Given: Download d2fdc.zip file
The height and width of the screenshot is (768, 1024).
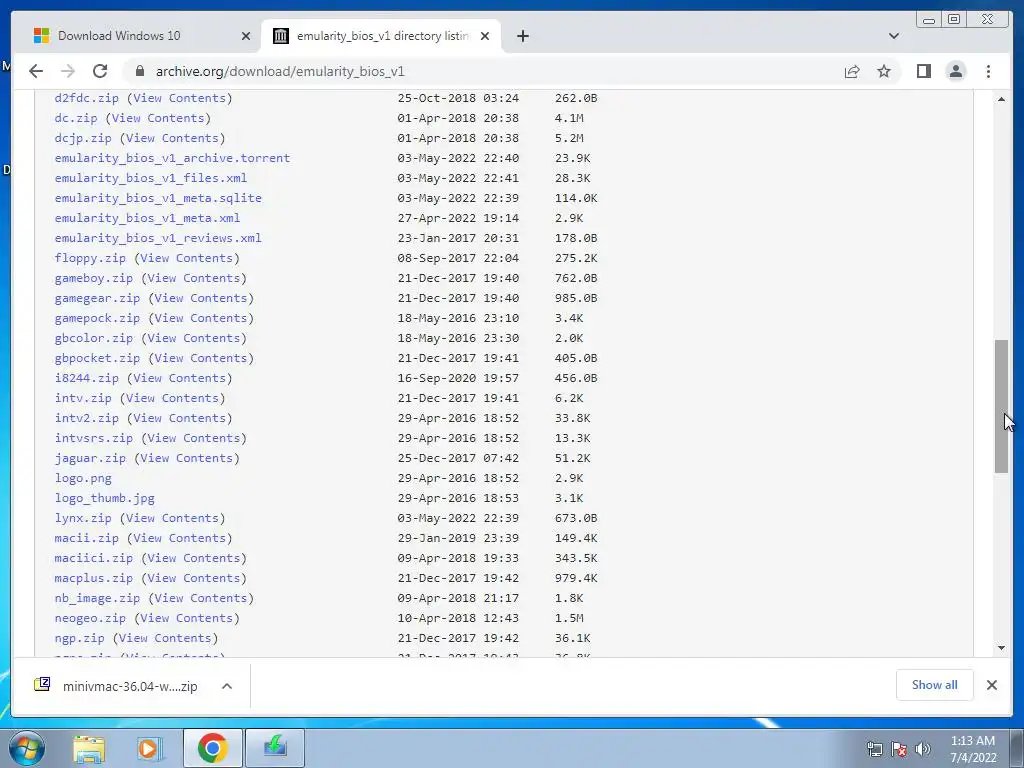Looking at the screenshot, I should (87, 98).
